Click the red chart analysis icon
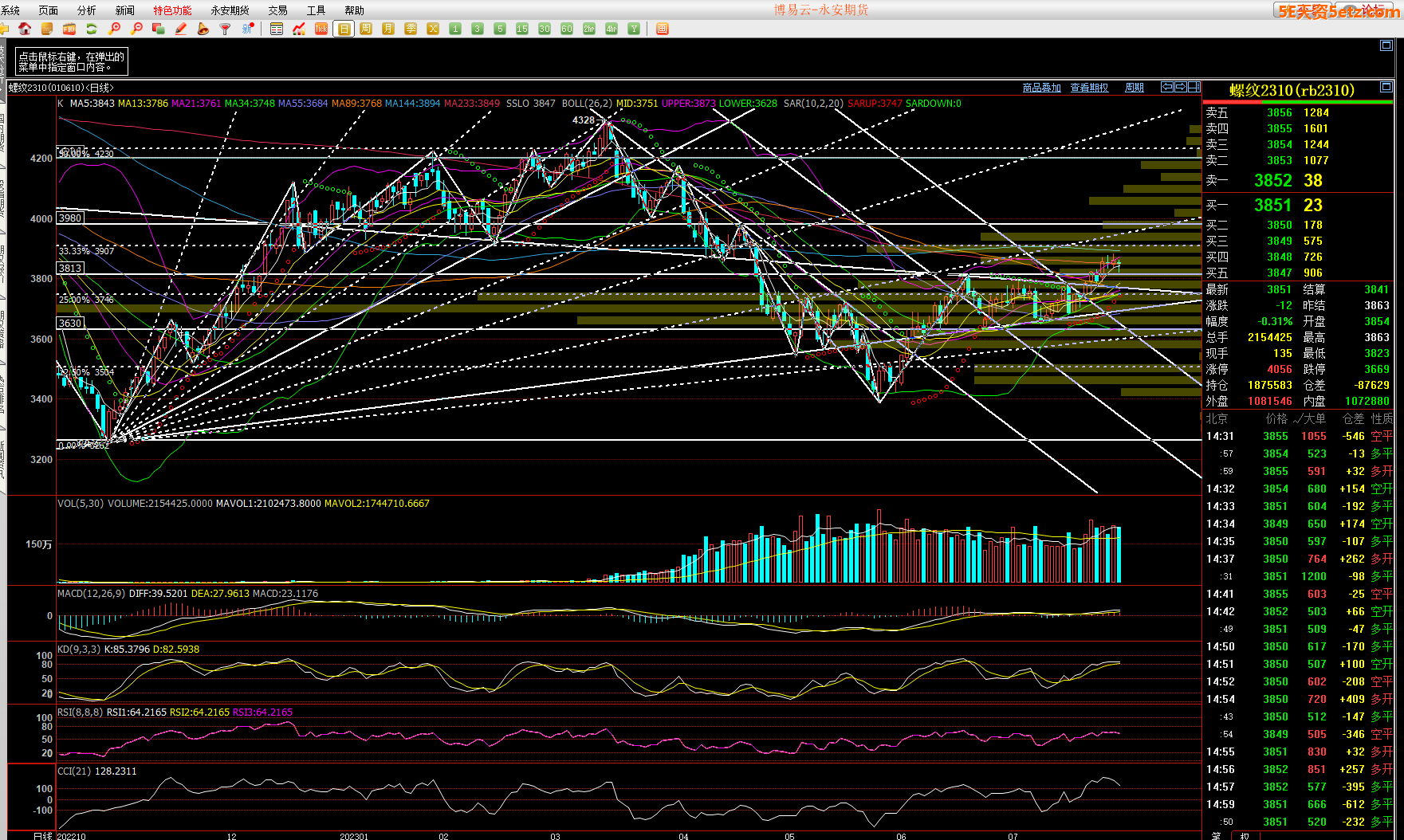This screenshot has height=840, width=1404. click(x=299, y=29)
